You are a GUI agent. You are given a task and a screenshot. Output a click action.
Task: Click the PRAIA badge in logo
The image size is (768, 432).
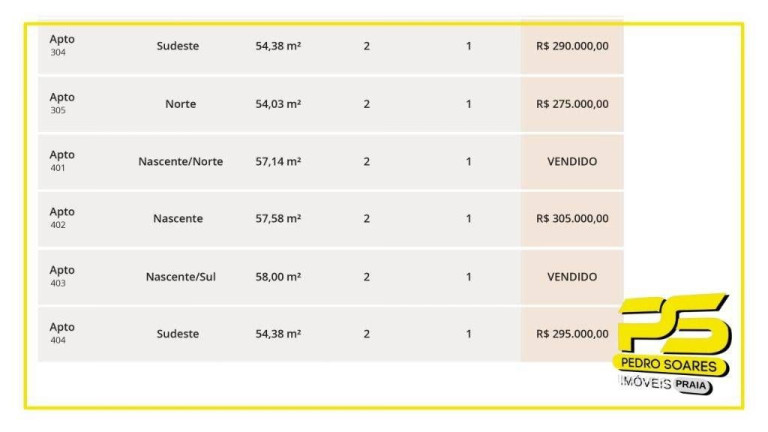(691, 385)
